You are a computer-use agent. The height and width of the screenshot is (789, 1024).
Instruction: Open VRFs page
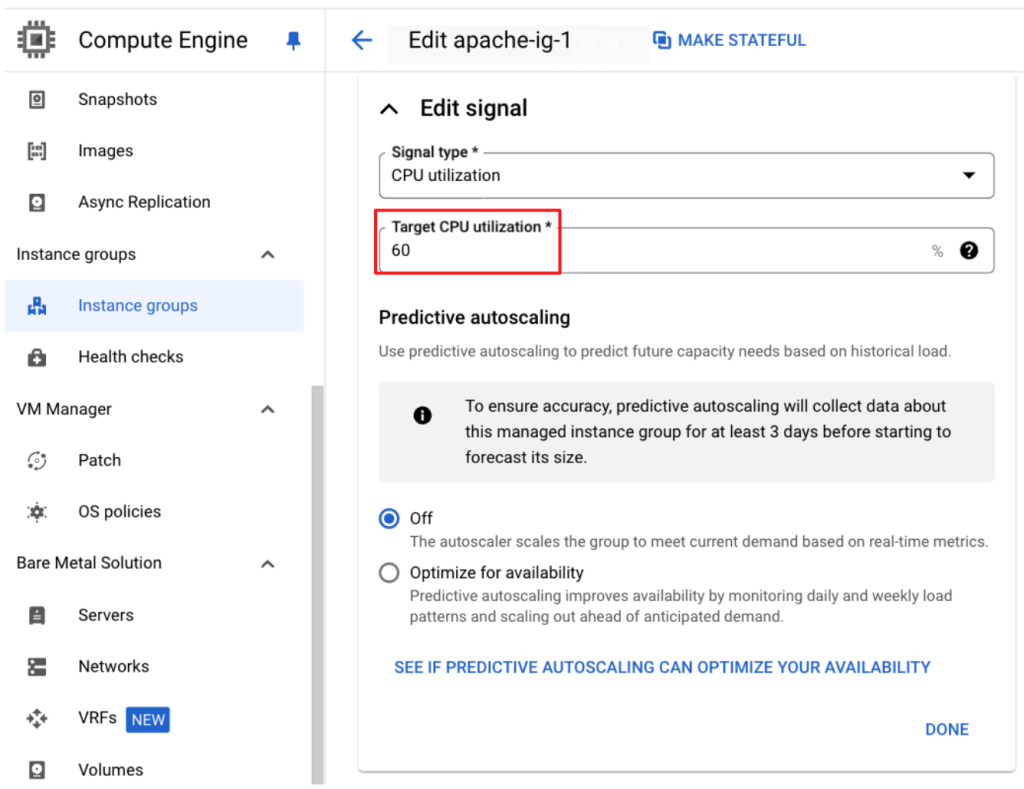97,718
